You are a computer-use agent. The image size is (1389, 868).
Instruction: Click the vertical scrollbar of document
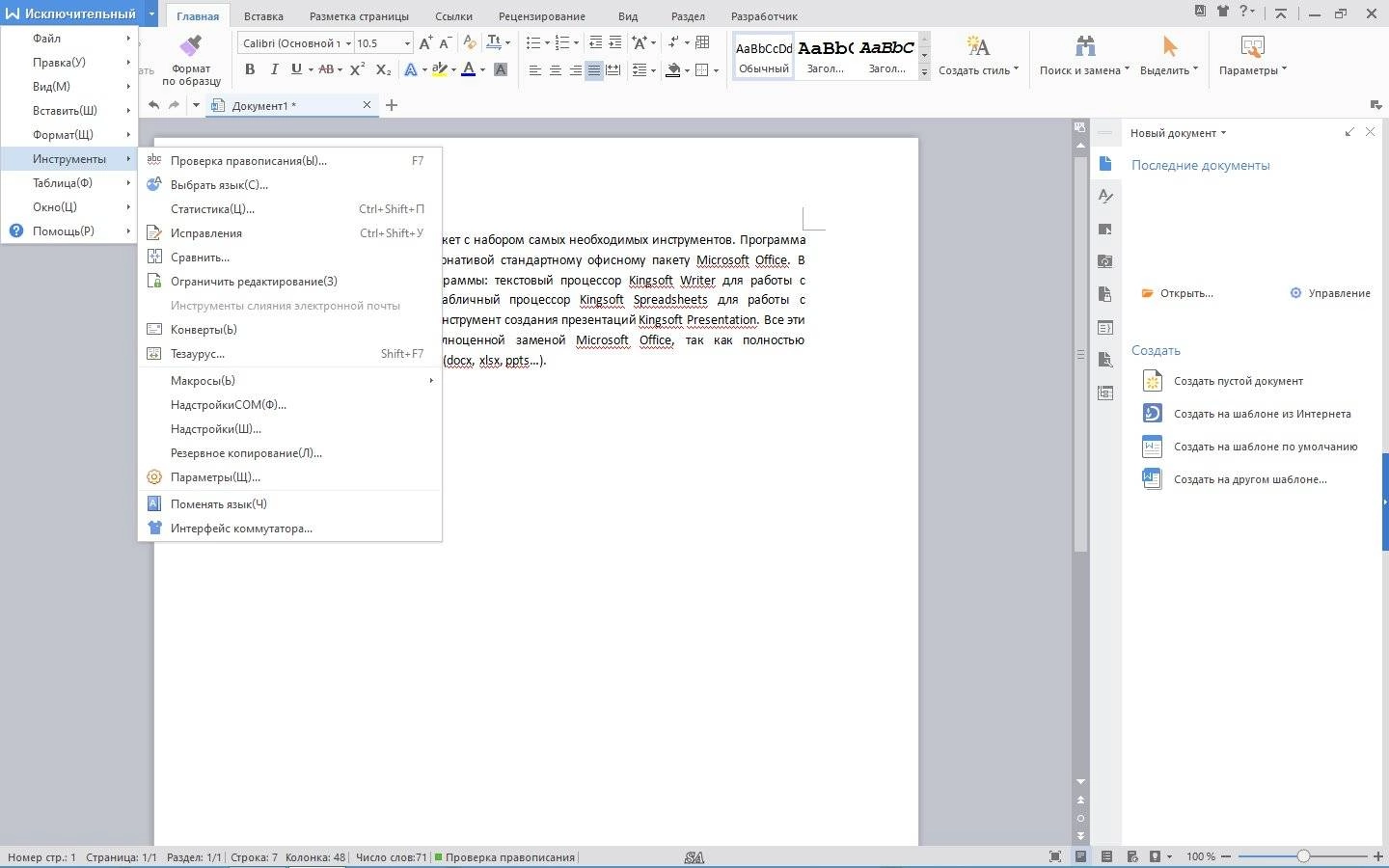point(1080,354)
